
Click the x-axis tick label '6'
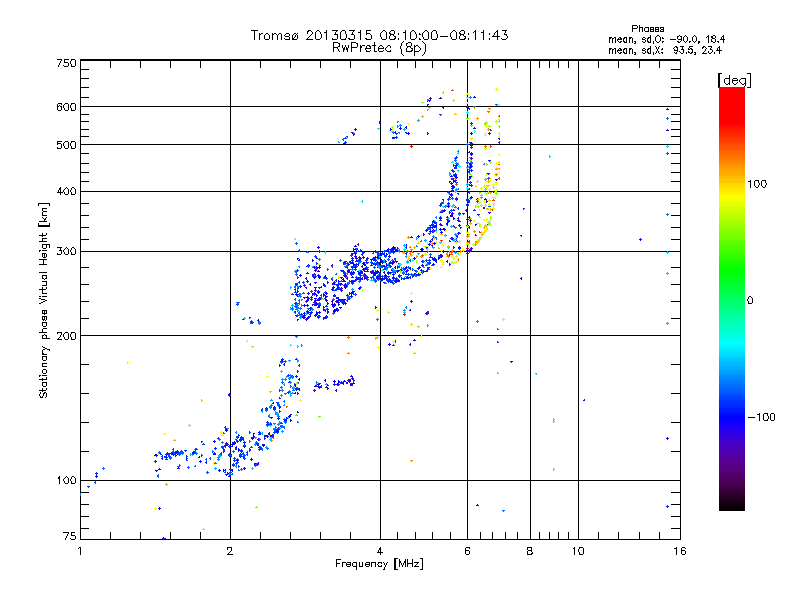pos(467,551)
